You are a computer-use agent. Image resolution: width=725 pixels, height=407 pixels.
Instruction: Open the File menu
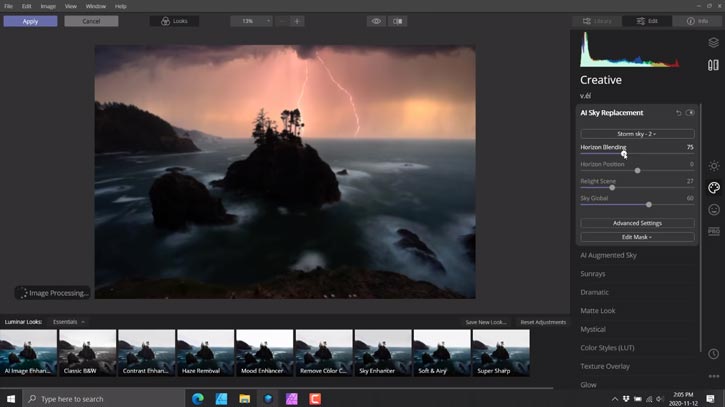tap(8, 6)
